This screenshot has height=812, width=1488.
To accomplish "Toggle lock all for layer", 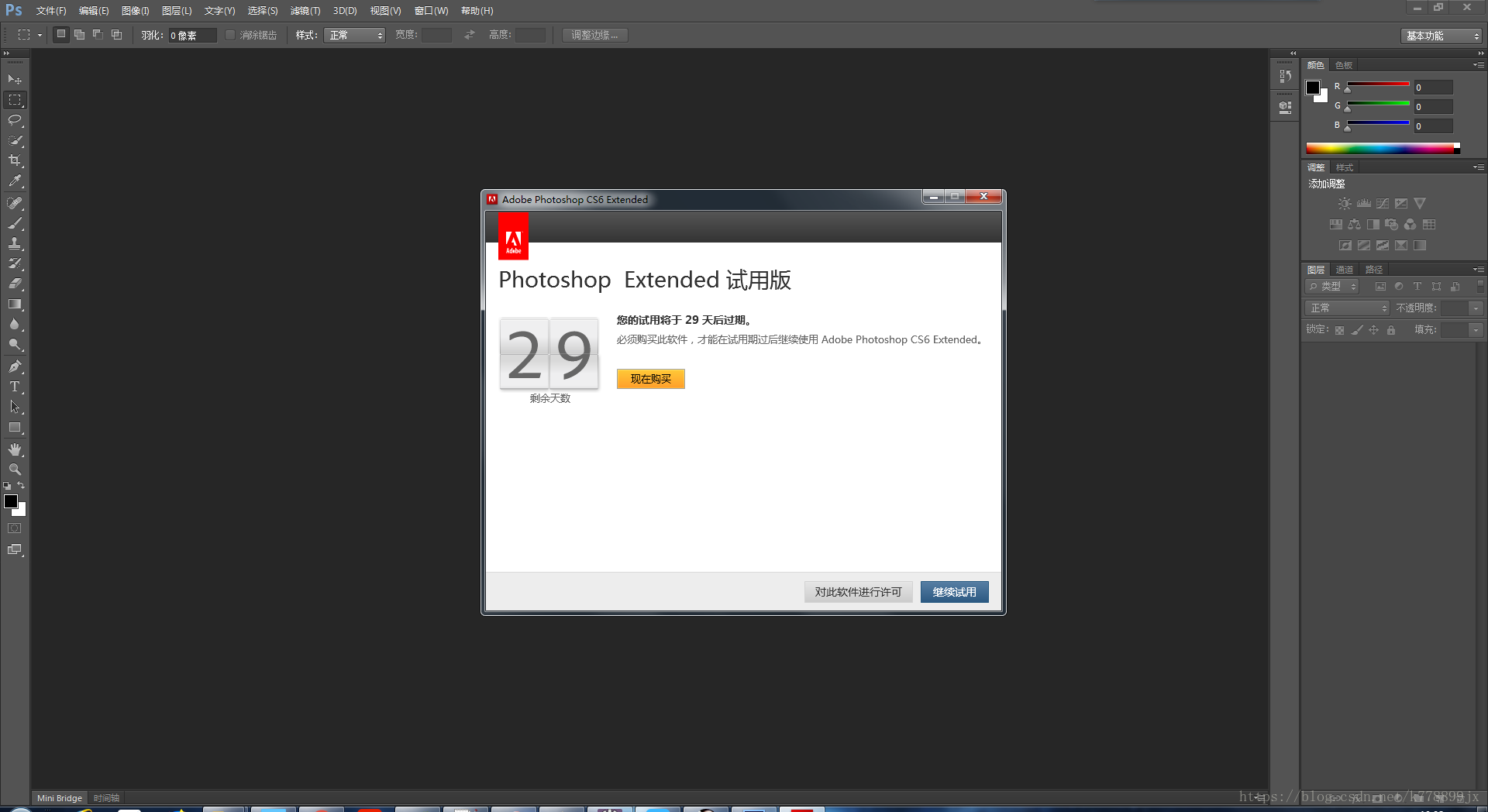I will (x=1391, y=330).
